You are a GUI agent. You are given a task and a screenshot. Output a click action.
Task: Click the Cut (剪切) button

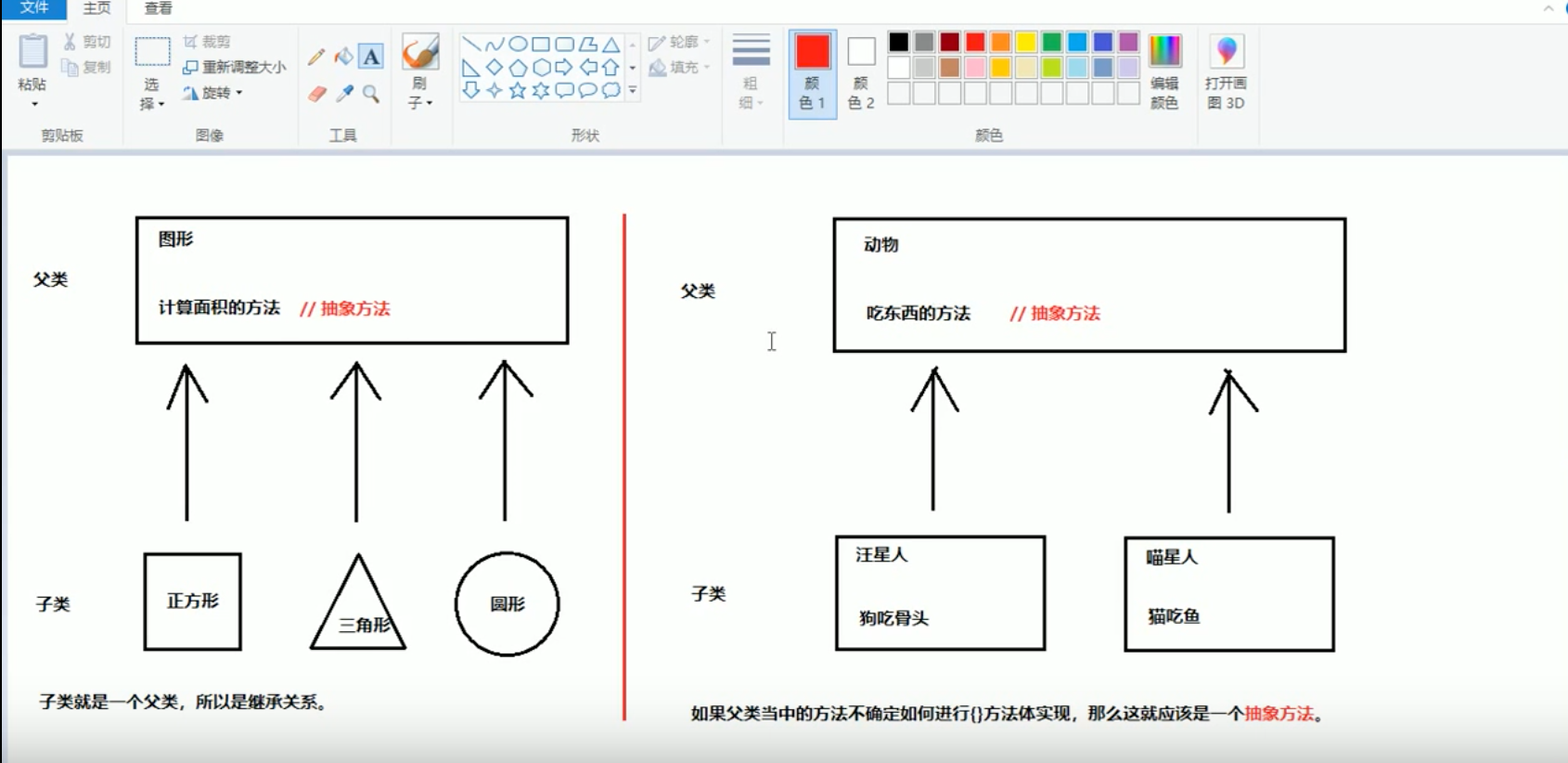coord(87,42)
